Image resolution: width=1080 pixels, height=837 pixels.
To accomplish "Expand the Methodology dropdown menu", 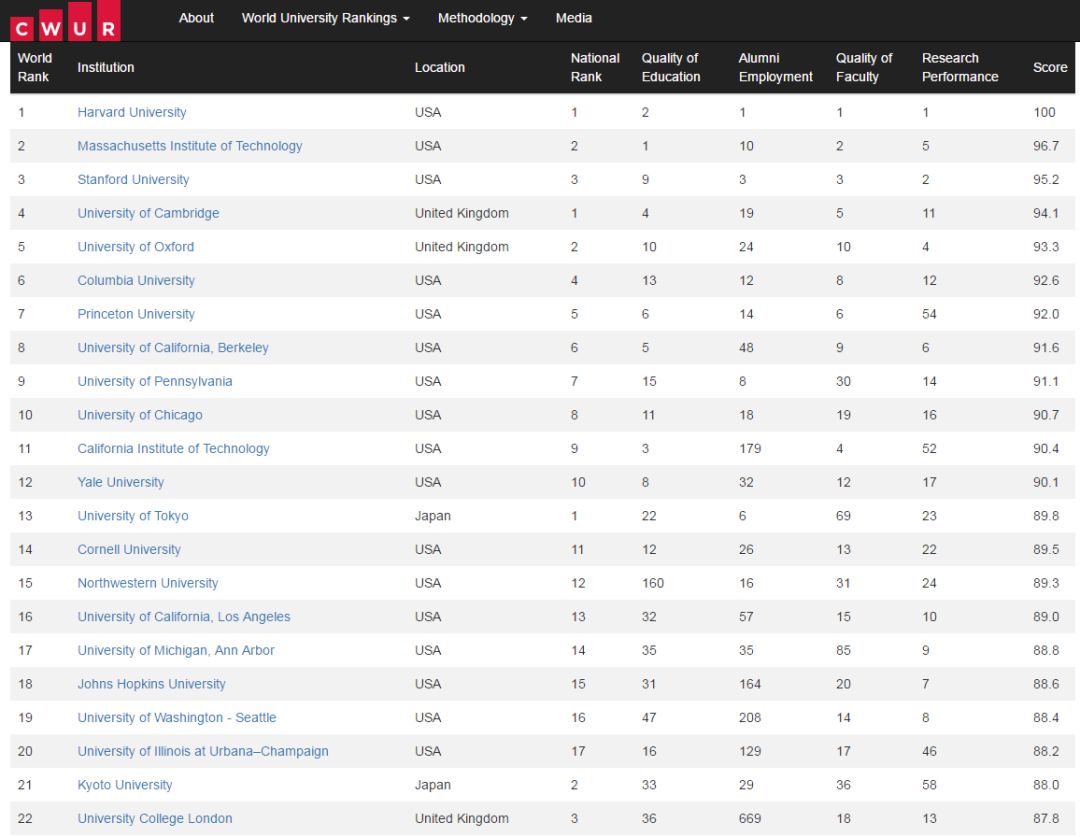I will click(482, 18).
